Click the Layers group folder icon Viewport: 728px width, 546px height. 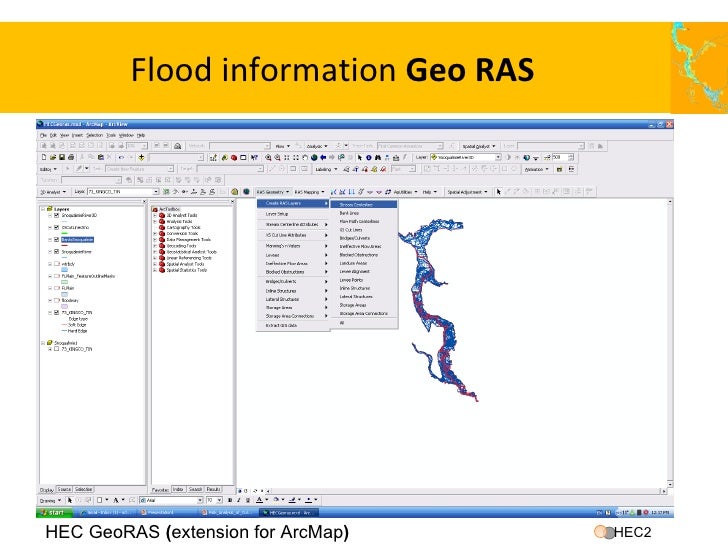(50, 209)
